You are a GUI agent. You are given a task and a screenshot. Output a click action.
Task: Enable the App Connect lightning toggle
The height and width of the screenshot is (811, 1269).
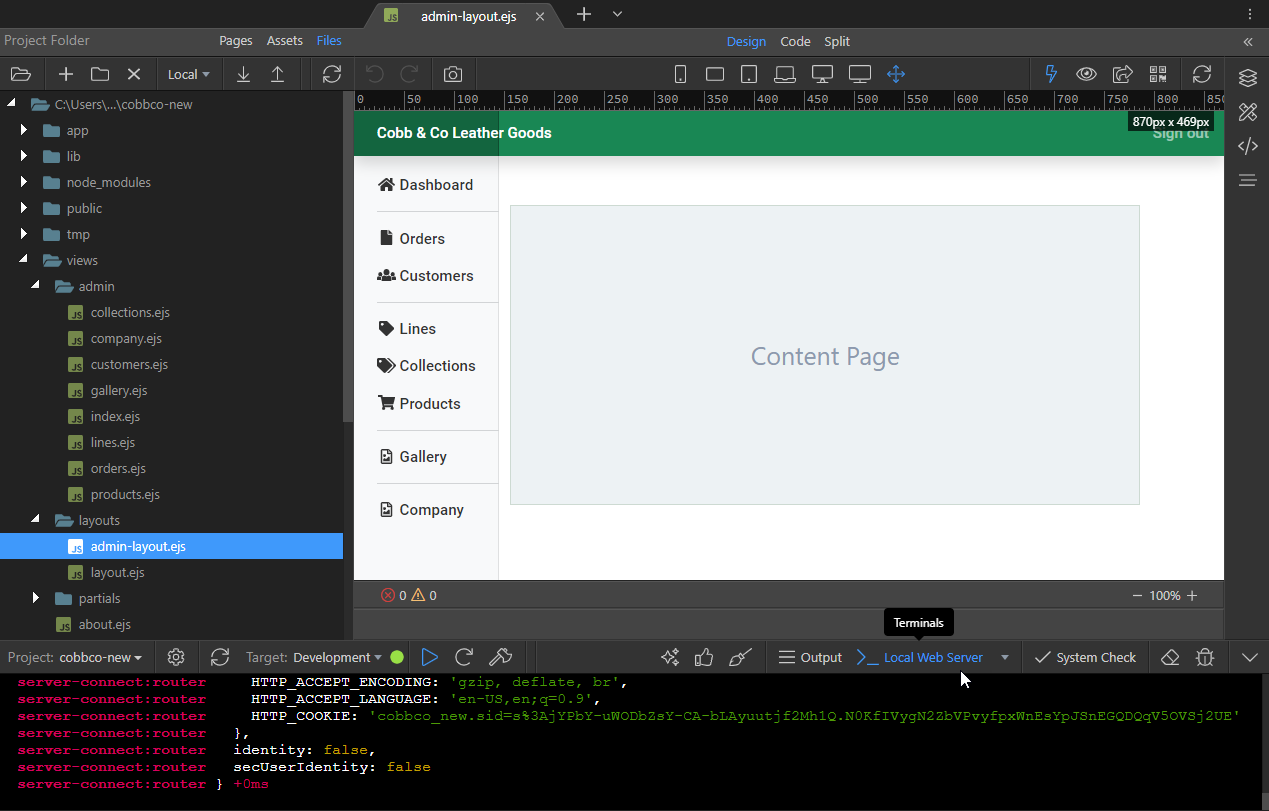[1050, 74]
